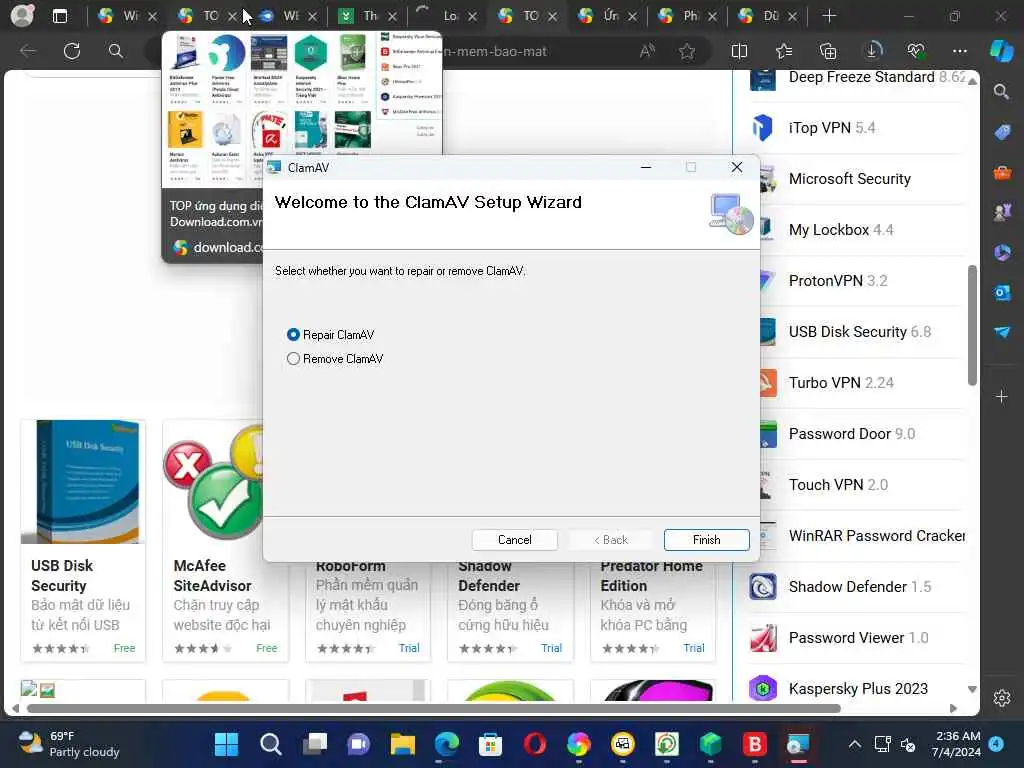Open Collections in Edge toolbar
This screenshot has width=1024, height=768.
point(827,51)
